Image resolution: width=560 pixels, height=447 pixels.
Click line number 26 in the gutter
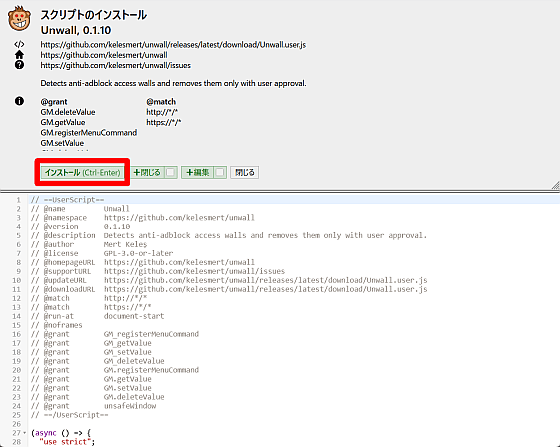[x=16, y=424]
